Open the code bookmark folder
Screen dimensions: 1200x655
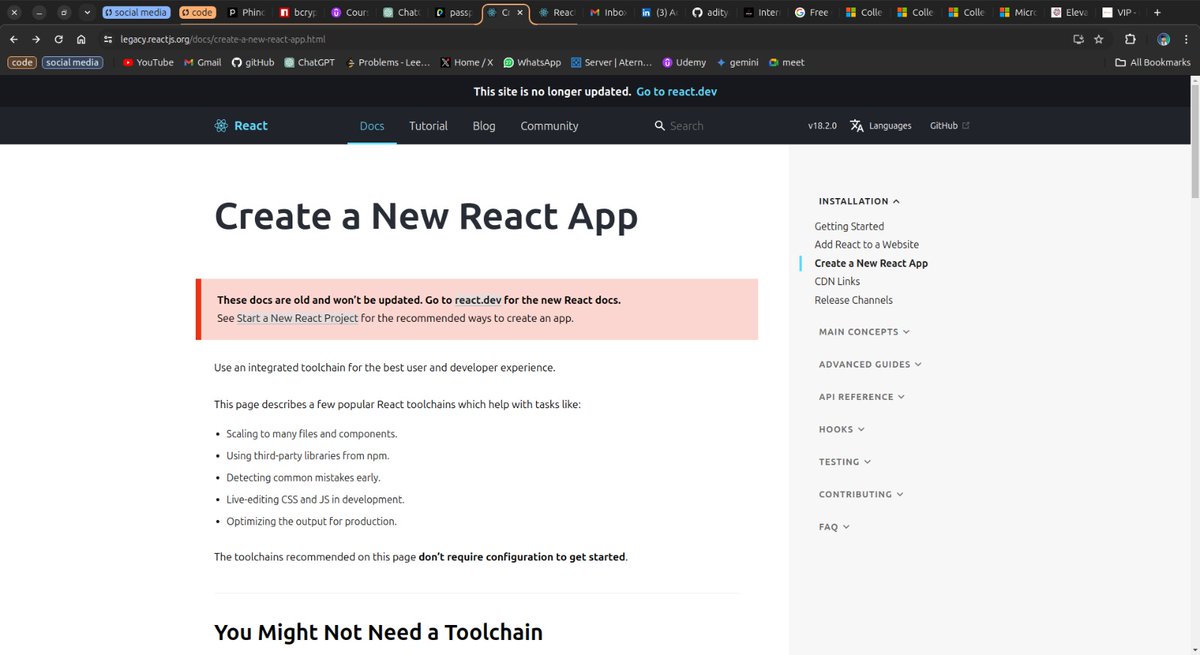point(22,62)
